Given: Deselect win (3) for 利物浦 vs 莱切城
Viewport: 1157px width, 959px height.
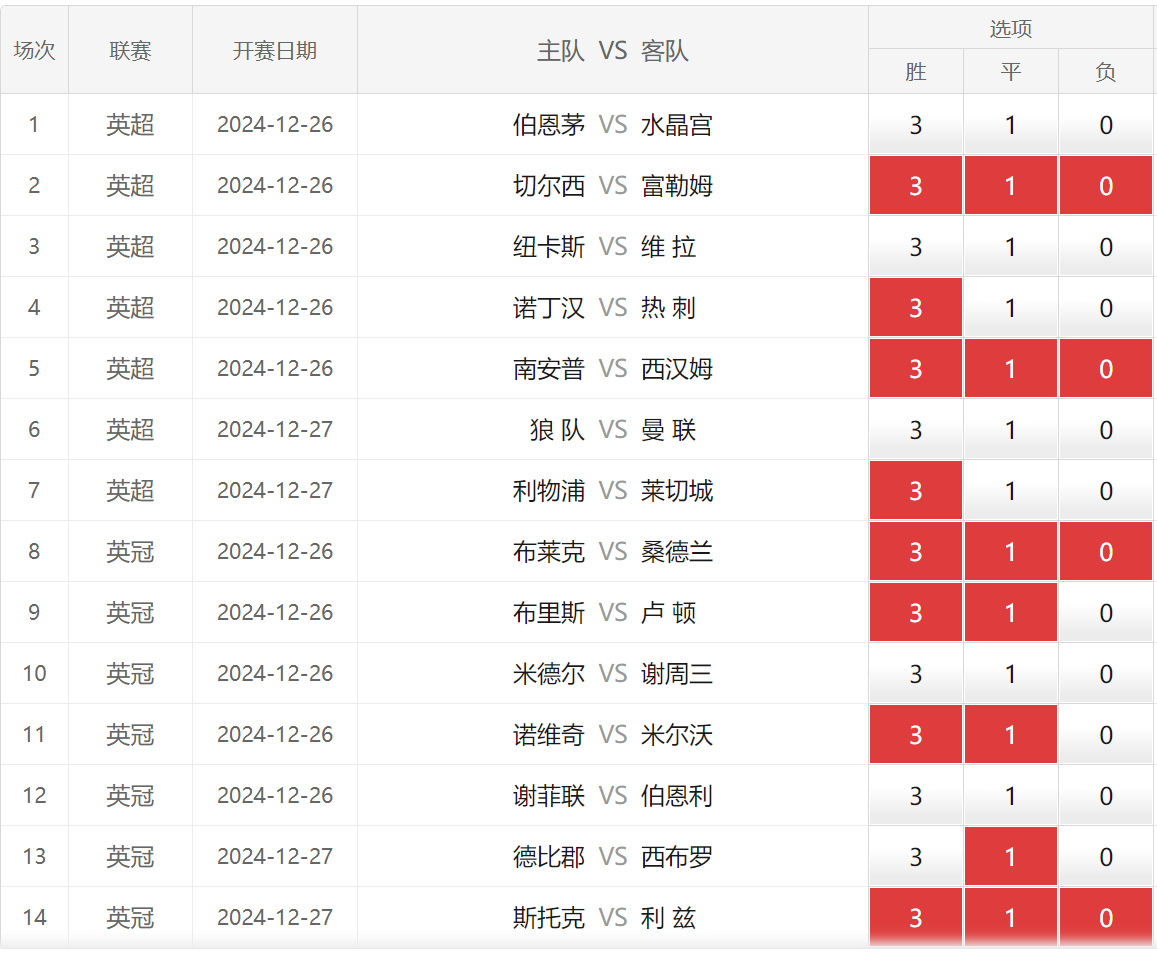Looking at the screenshot, I should click(916, 491).
